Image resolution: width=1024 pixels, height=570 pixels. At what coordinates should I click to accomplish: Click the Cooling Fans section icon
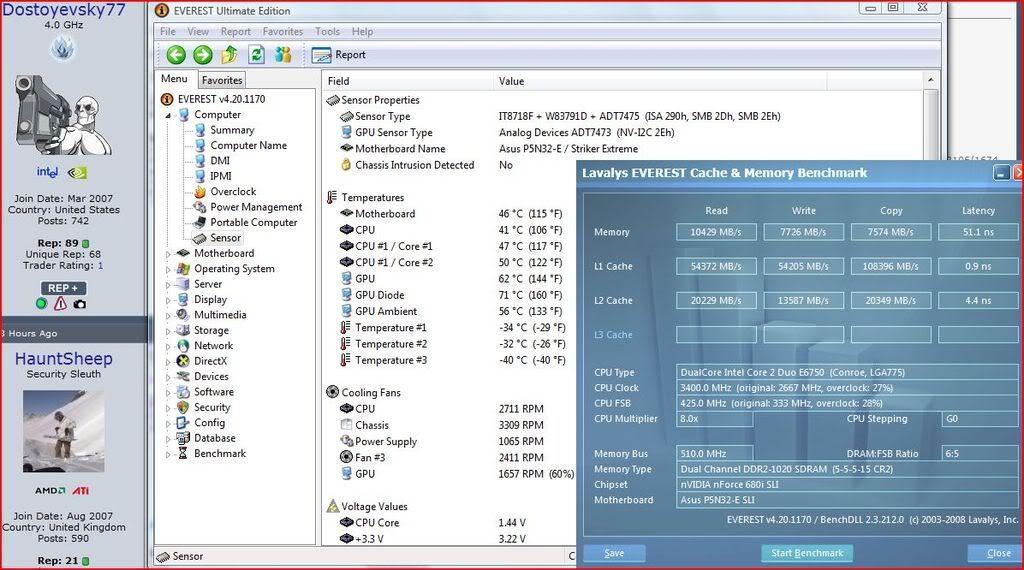click(x=332, y=392)
